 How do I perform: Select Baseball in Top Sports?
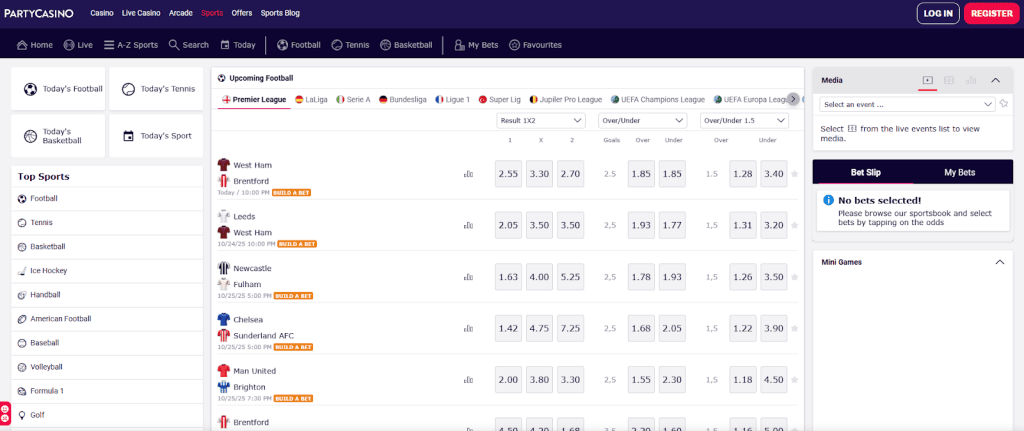(x=107, y=343)
